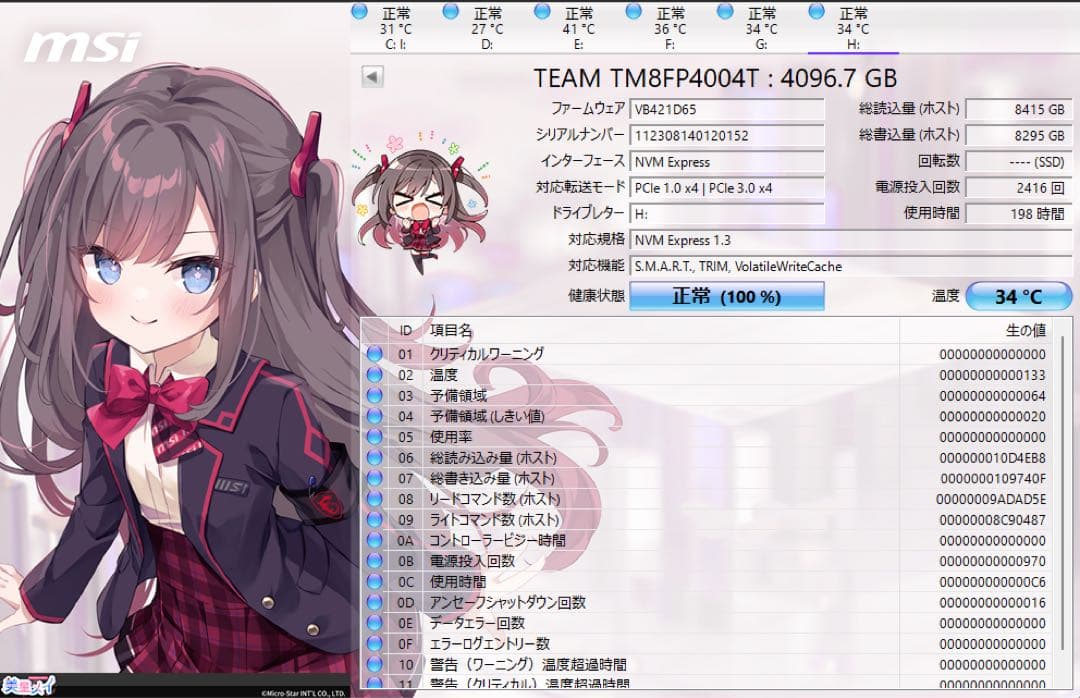Screen dimensions: 1080x698
Task: Switch to drive D: tab
Action: (487, 28)
